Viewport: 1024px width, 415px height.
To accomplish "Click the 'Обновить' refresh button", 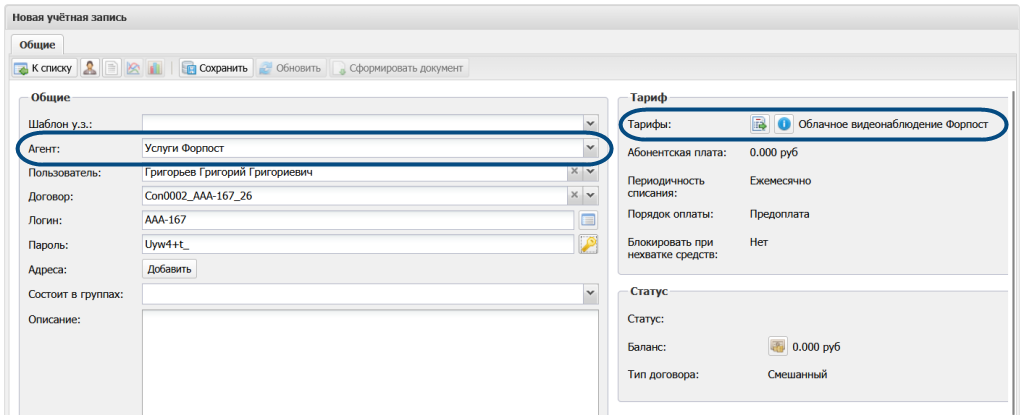I will (x=291, y=68).
